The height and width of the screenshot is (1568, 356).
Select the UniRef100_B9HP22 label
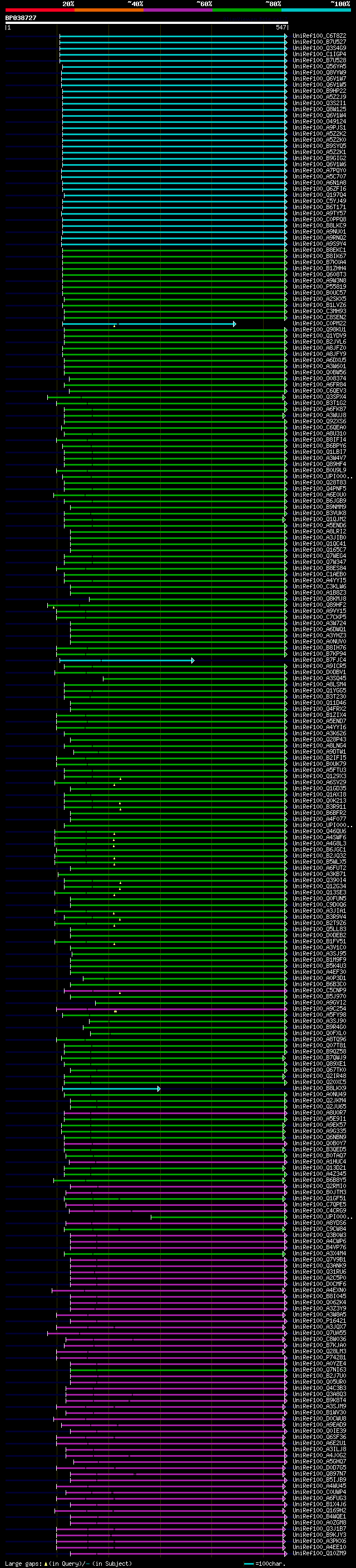click(x=319, y=91)
